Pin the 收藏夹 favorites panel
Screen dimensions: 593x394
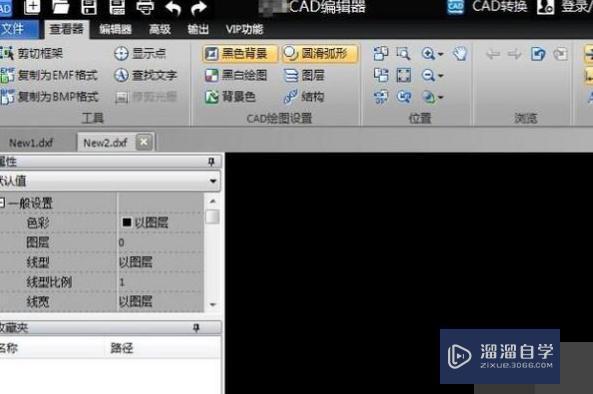(196, 327)
